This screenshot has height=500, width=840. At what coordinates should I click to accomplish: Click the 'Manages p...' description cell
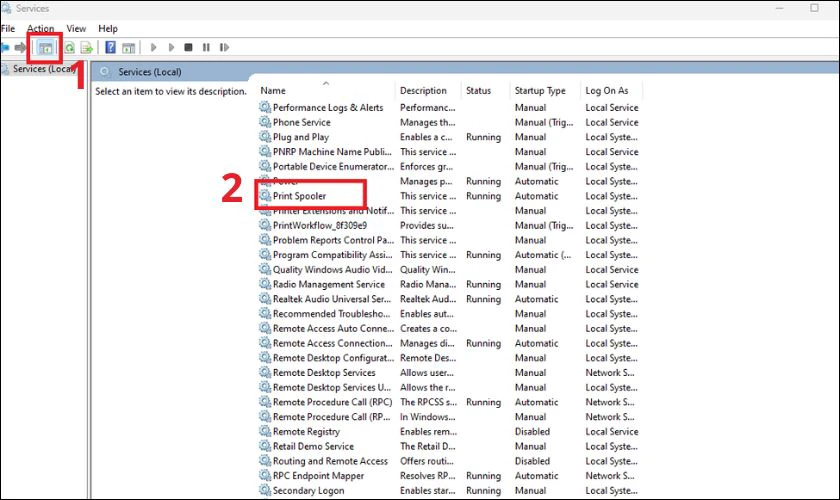pos(426,181)
